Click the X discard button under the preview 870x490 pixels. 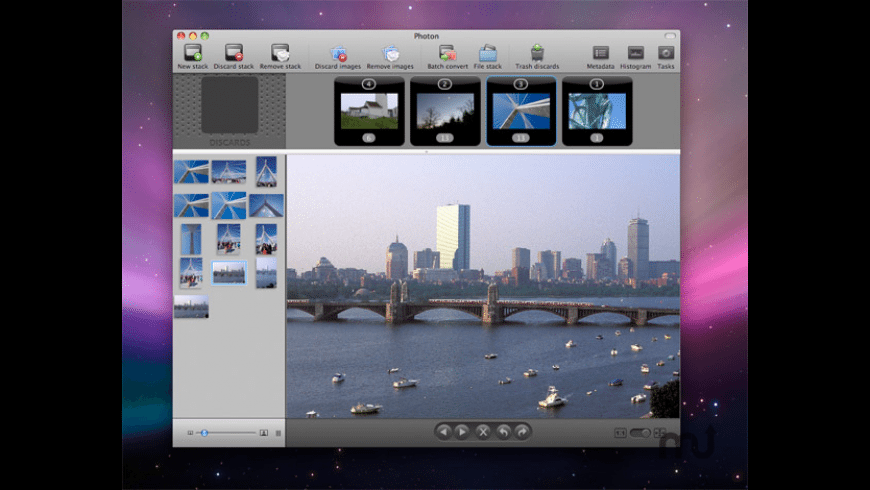483,432
